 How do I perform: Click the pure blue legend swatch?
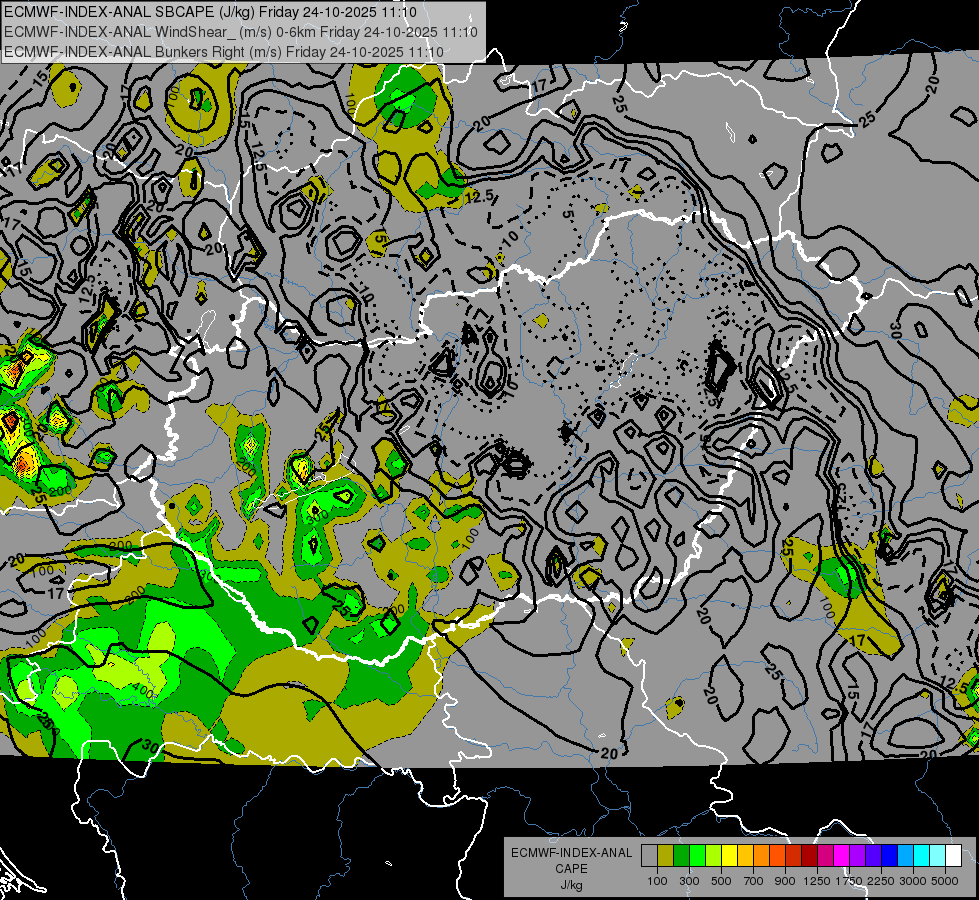click(889, 856)
